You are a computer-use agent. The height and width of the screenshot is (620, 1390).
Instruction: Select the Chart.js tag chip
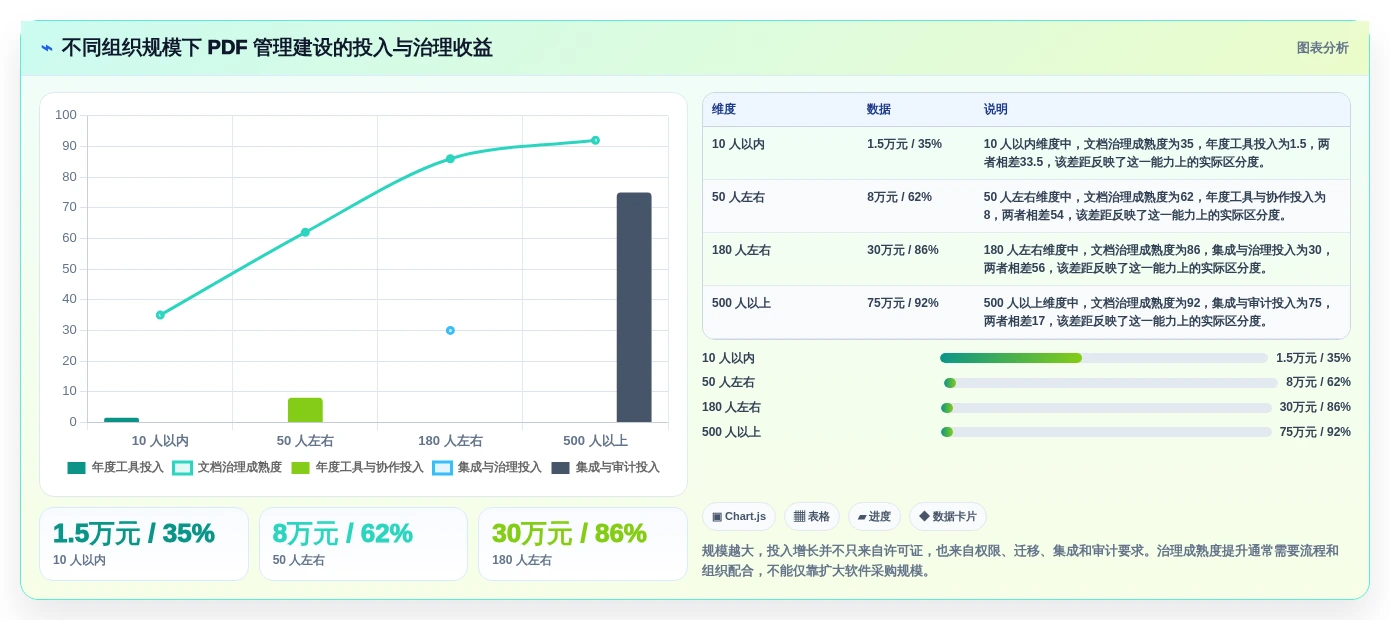(x=739, y=516)
